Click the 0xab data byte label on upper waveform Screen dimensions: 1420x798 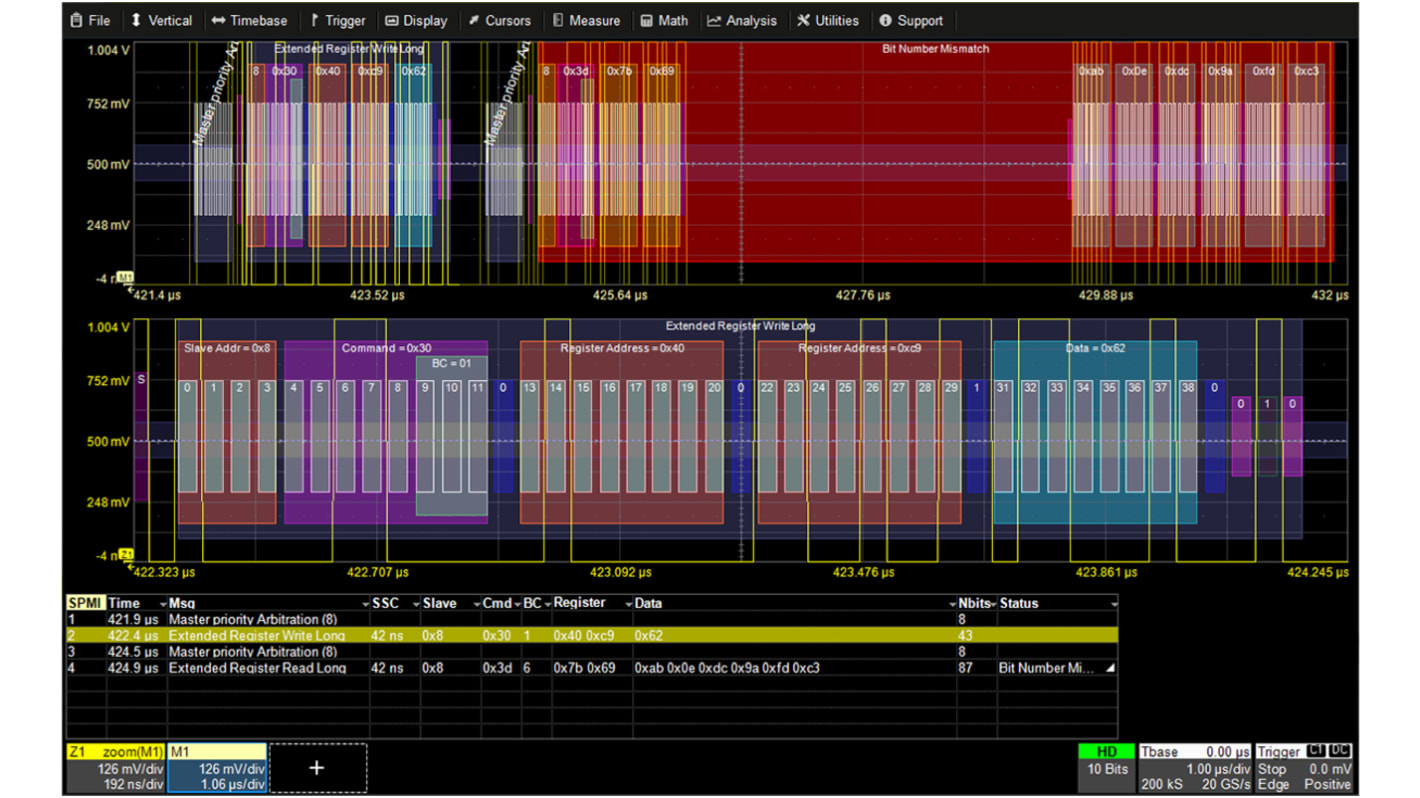(1091, 71)
